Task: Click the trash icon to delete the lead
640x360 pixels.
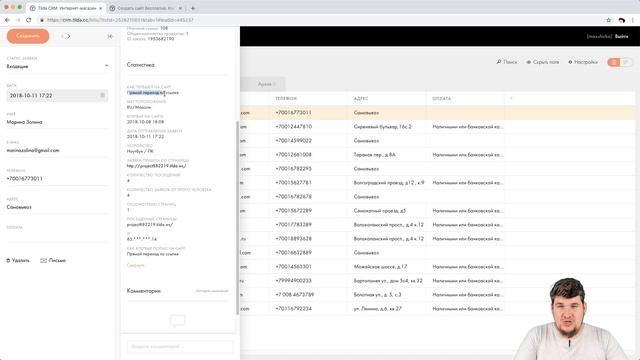Action: [x=8, y=260]
